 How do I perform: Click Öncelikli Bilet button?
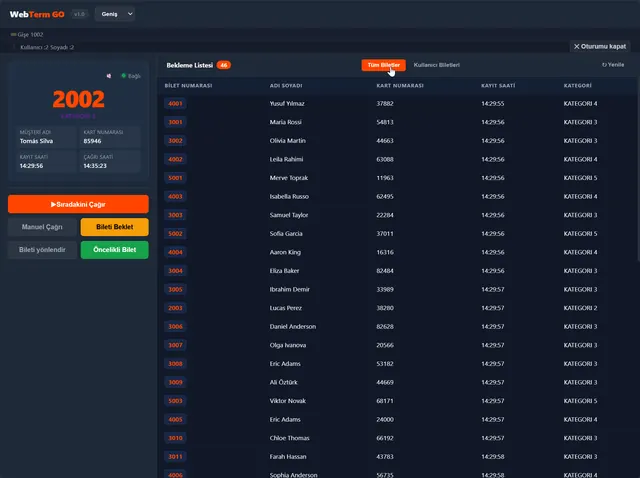[115, 250]
